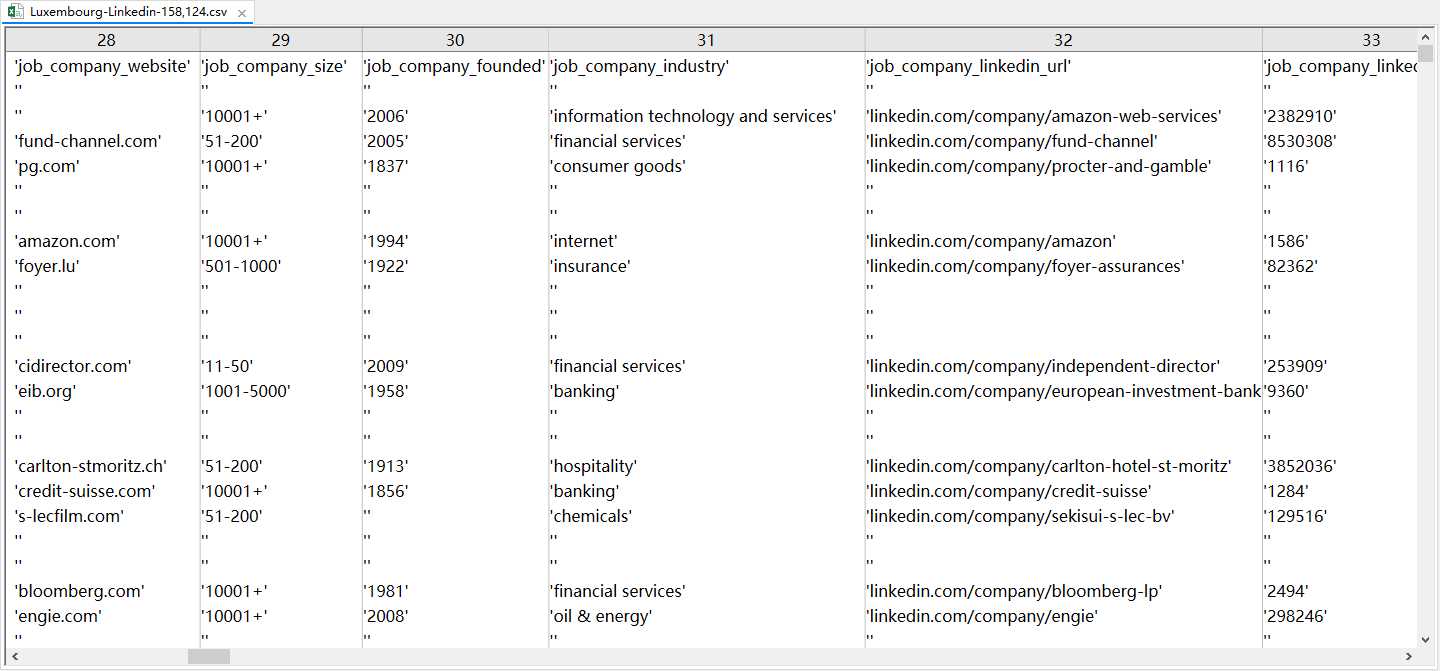1440x671 pixels.
Task: Click the vertical scrollbar up arrow
Action: pyautogui.click(x=1426, y=37)
